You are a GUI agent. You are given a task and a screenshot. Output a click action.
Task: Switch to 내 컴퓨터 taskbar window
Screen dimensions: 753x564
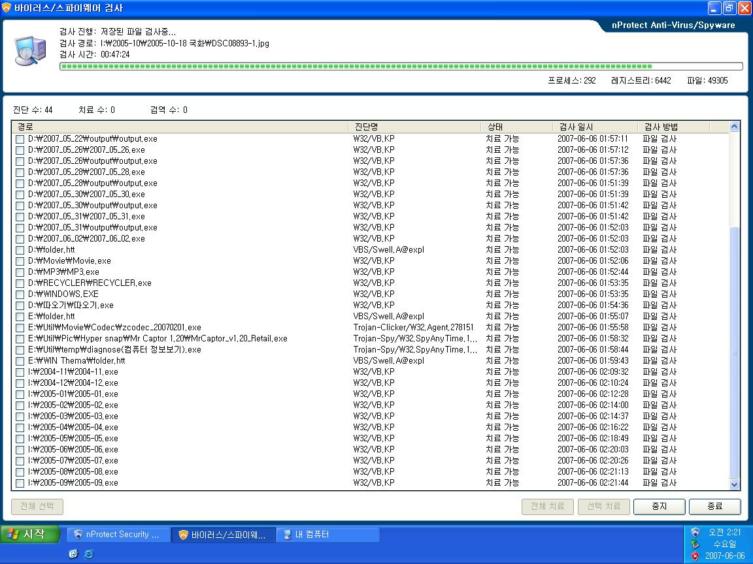(x=328, y=534)
